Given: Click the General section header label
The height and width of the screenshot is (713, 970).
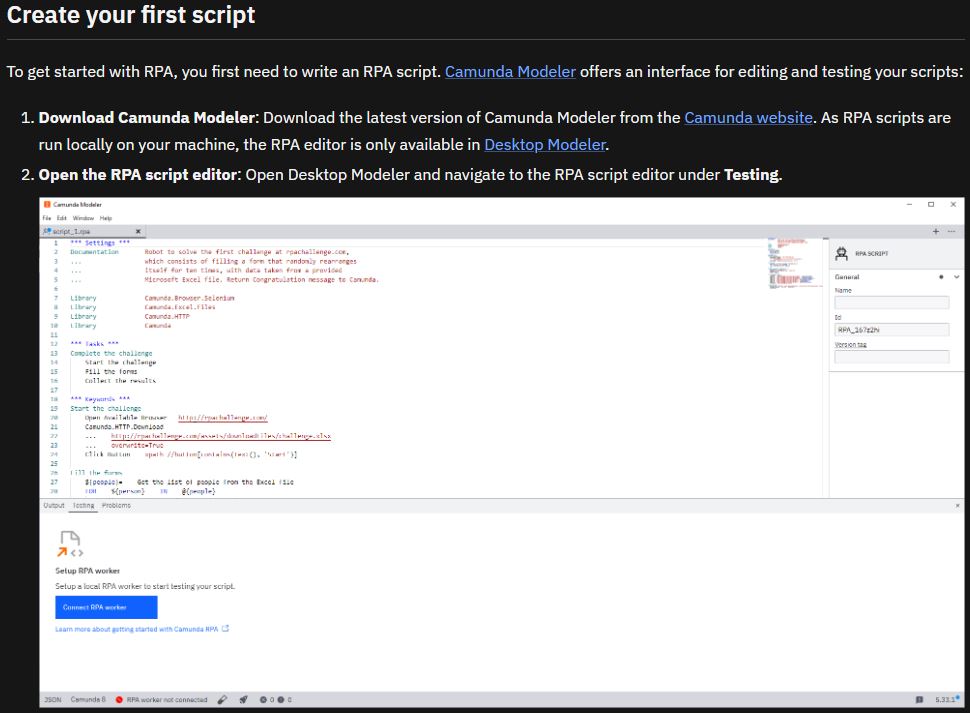Looking at the screenshot, I should (x=847, y=277).
